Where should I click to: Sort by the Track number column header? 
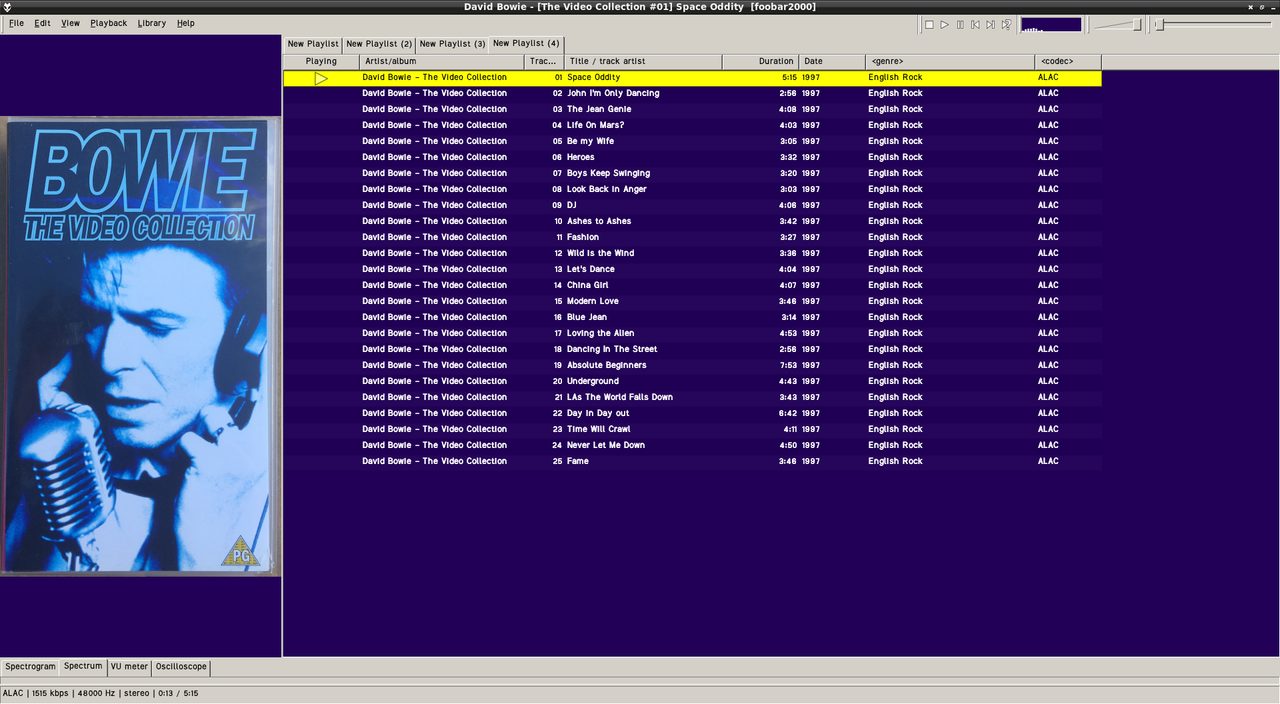pos(543,61)
